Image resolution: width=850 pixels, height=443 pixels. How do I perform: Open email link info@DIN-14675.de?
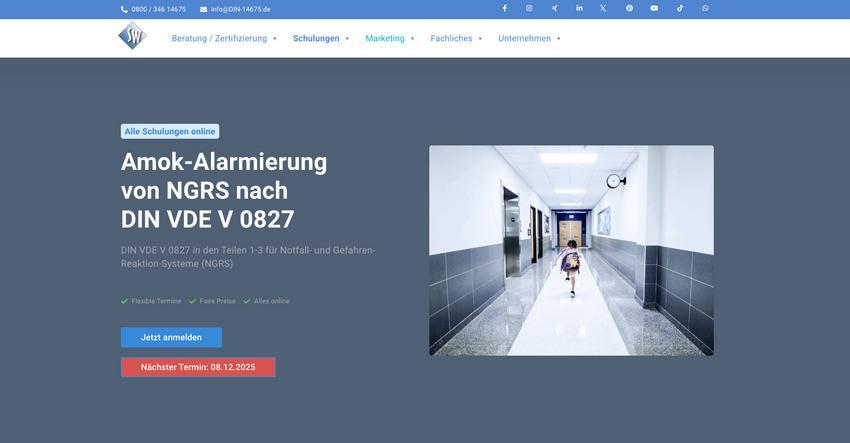pos(241,9)
